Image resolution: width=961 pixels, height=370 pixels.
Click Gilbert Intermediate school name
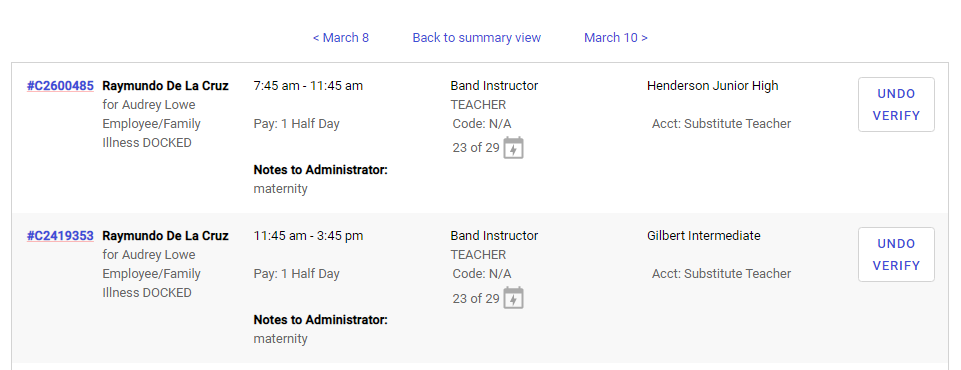coord(704,236)
